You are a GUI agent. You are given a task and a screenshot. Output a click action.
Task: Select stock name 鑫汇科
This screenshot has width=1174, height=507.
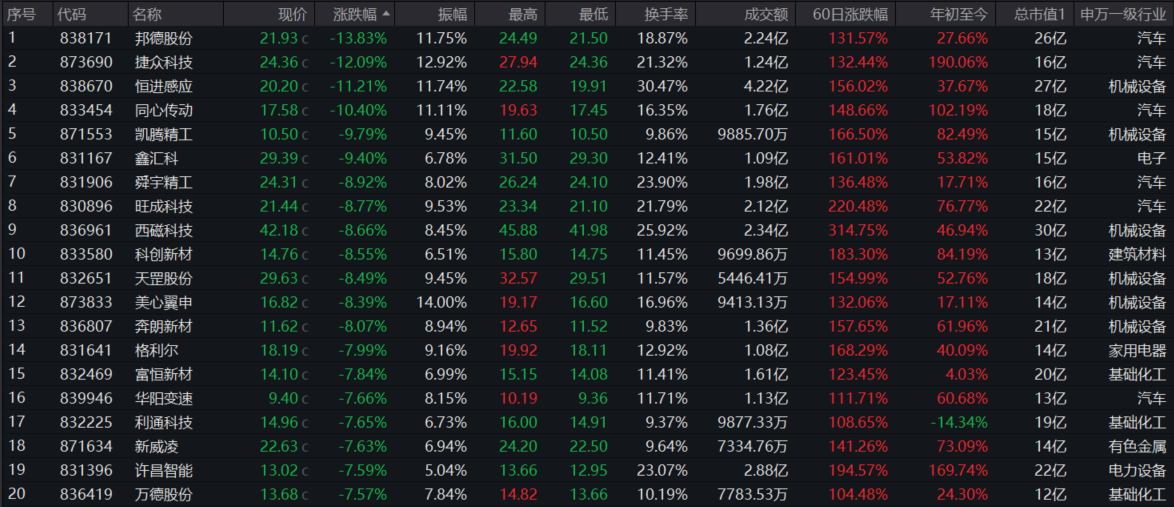[156, 158]
